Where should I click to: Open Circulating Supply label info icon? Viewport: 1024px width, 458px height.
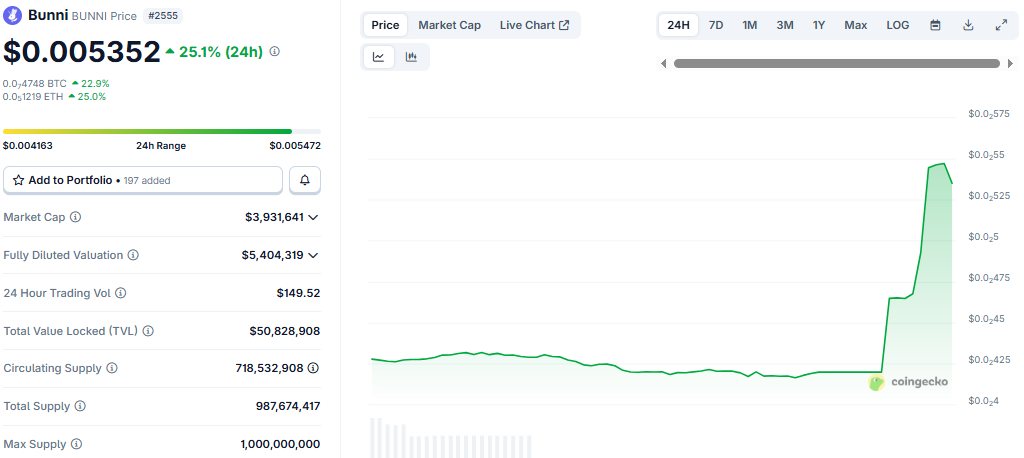click(112, 368)
